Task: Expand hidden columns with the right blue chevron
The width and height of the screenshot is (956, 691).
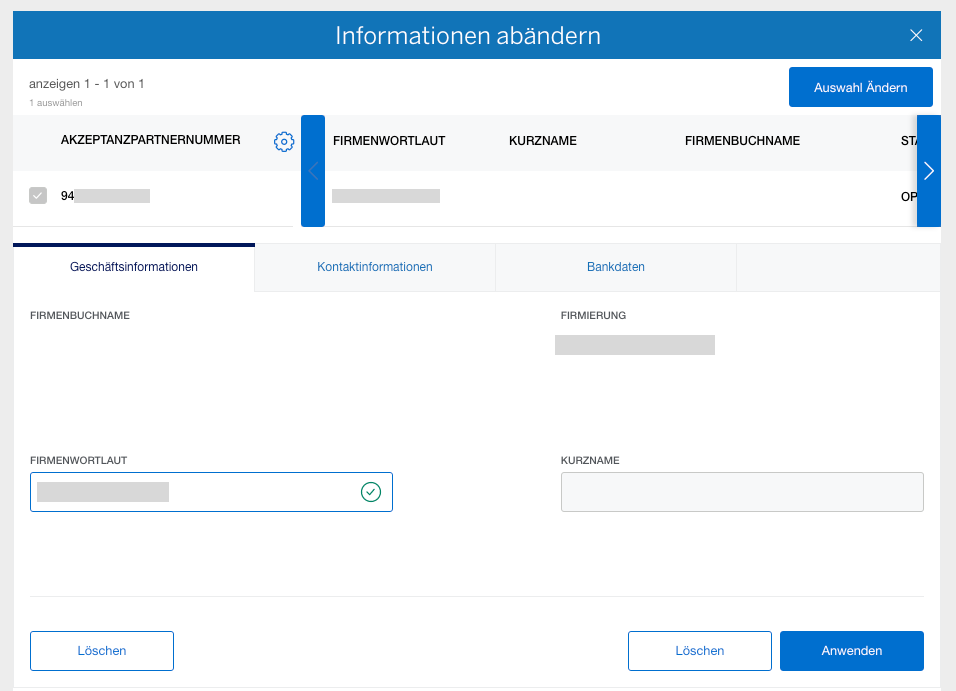Action: point(929,171)
